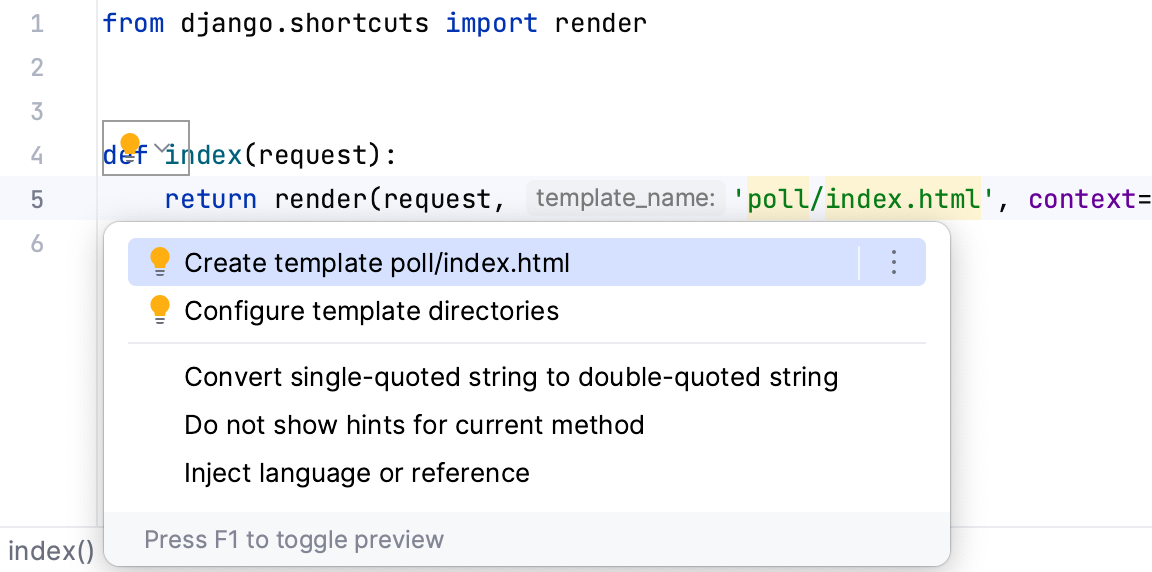The height and width of the screenshot is (572, 1152).
Task: Apply Convert single-quoted string to double-quoted string
Action: [511, 377]
